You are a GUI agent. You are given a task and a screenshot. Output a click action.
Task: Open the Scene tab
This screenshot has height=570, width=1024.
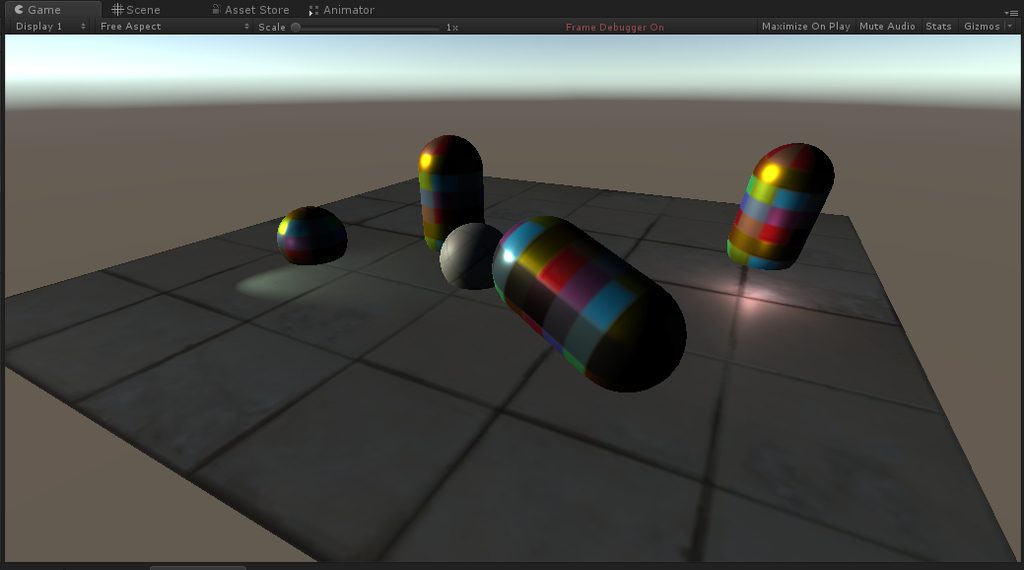(136, 10)
